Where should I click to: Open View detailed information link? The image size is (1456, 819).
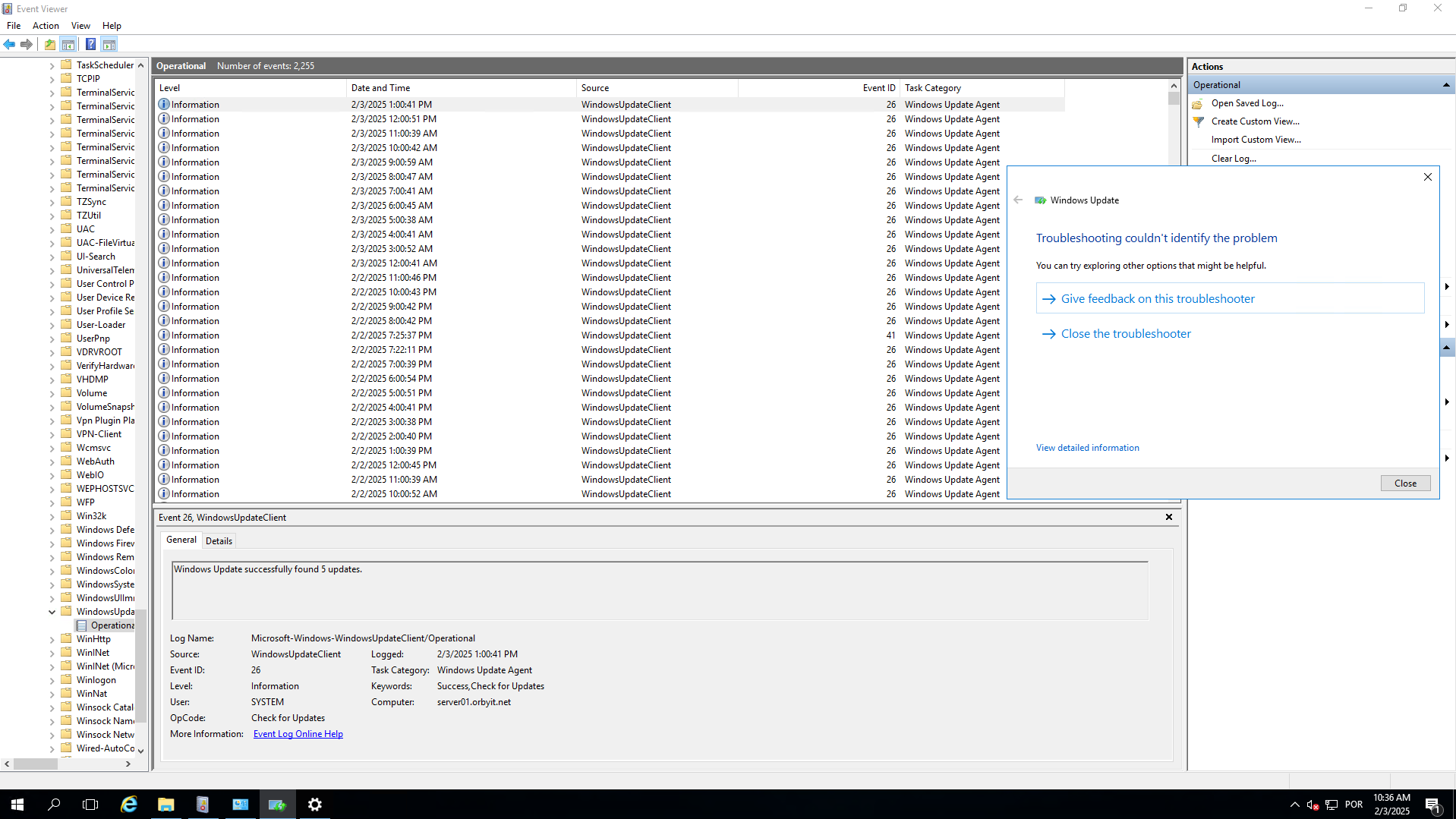click(x=1087, y=448)
